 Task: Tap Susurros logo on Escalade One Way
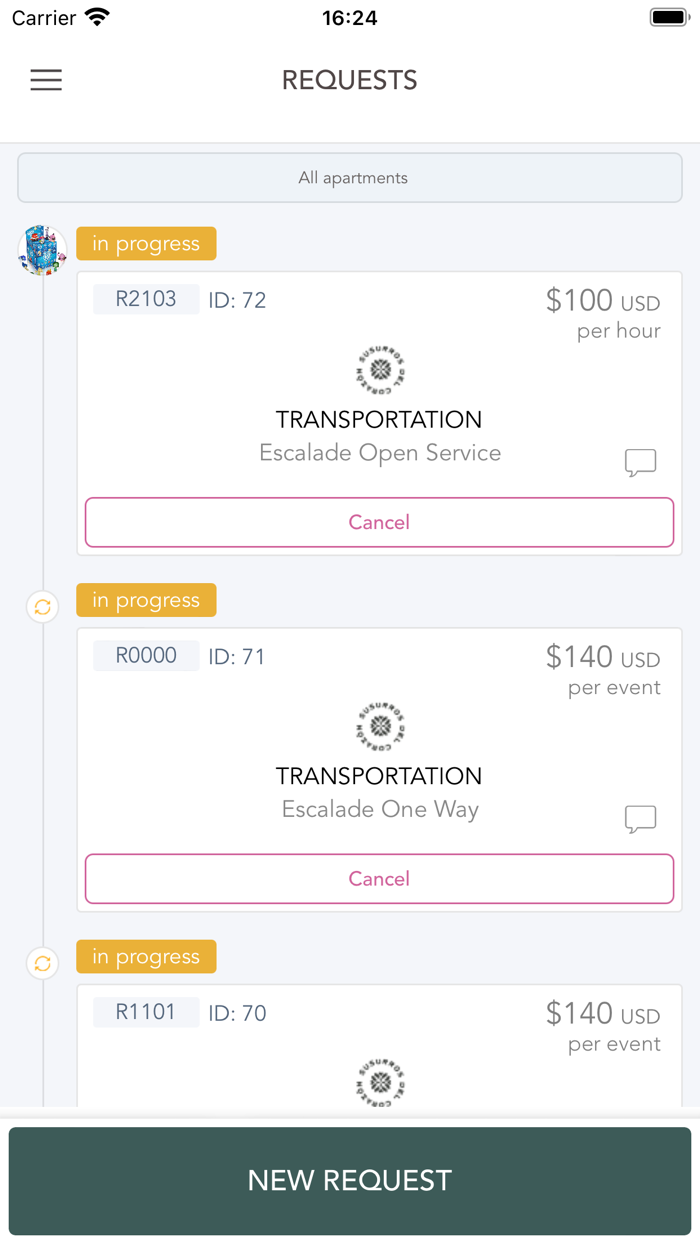380,727
